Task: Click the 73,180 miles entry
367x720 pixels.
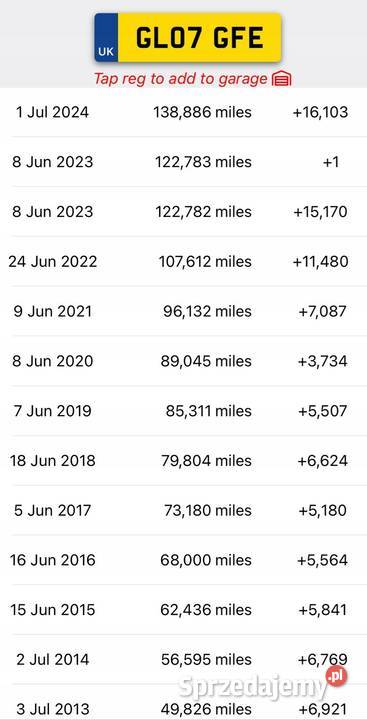Action: [x=208, y=510]
